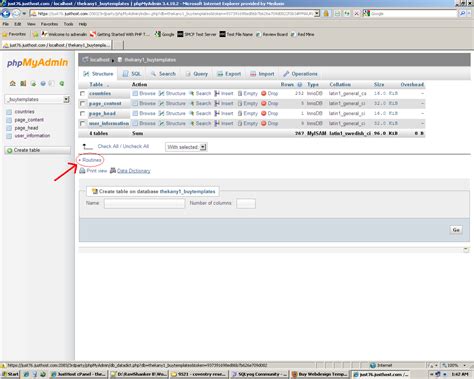Switch to the Import tab

pos(262,74)
